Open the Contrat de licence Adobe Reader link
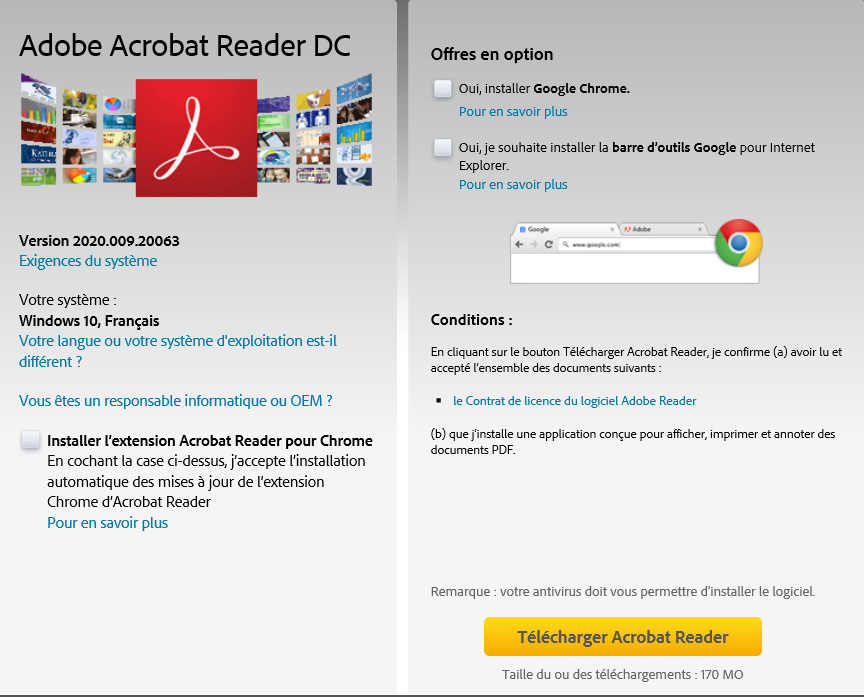Viewport: 864px width, 697px height. coord(574,401)
